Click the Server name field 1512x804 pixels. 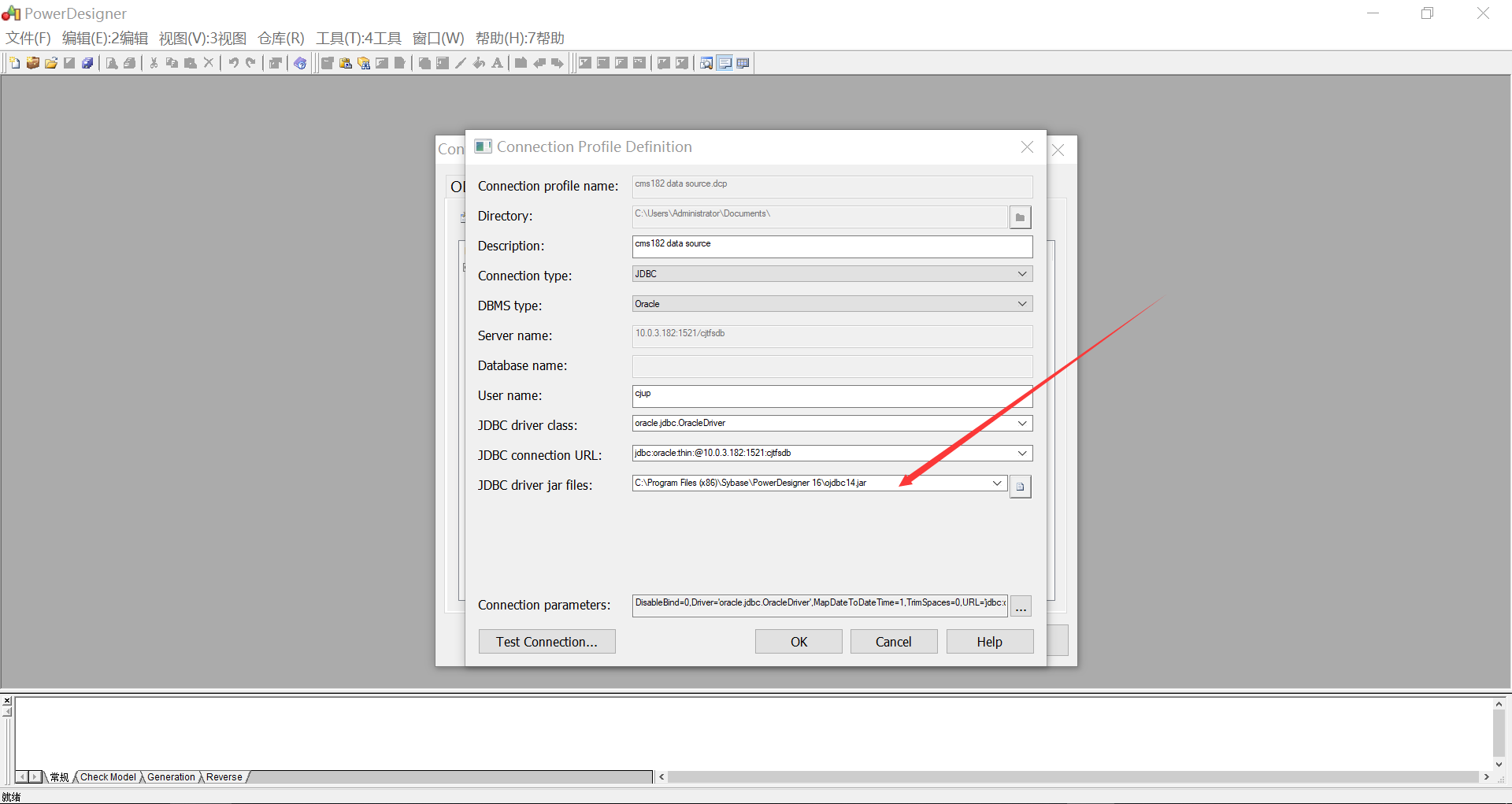[832, 336]
